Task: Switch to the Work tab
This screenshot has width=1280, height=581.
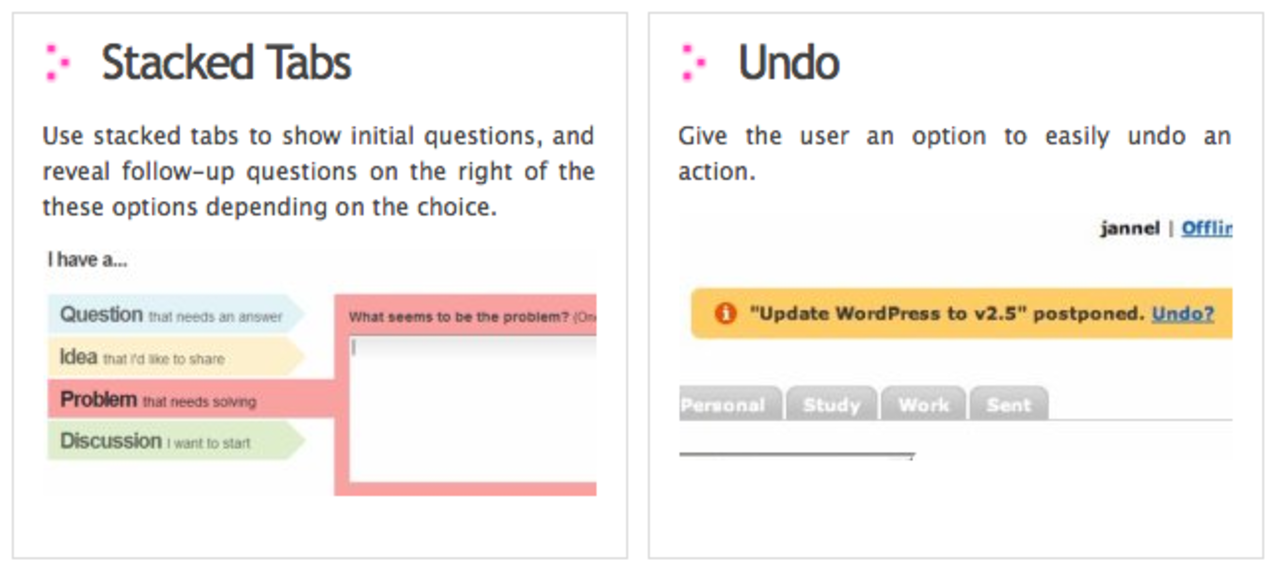Action: (x=922, y=405)
